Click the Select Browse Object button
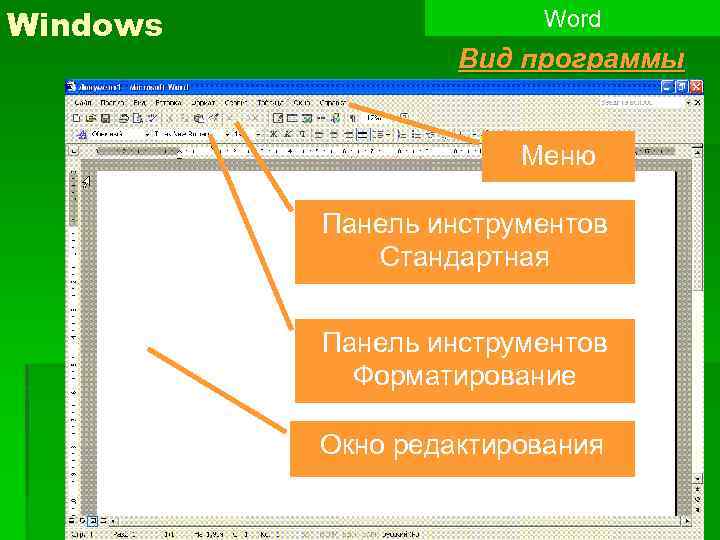 698,500
